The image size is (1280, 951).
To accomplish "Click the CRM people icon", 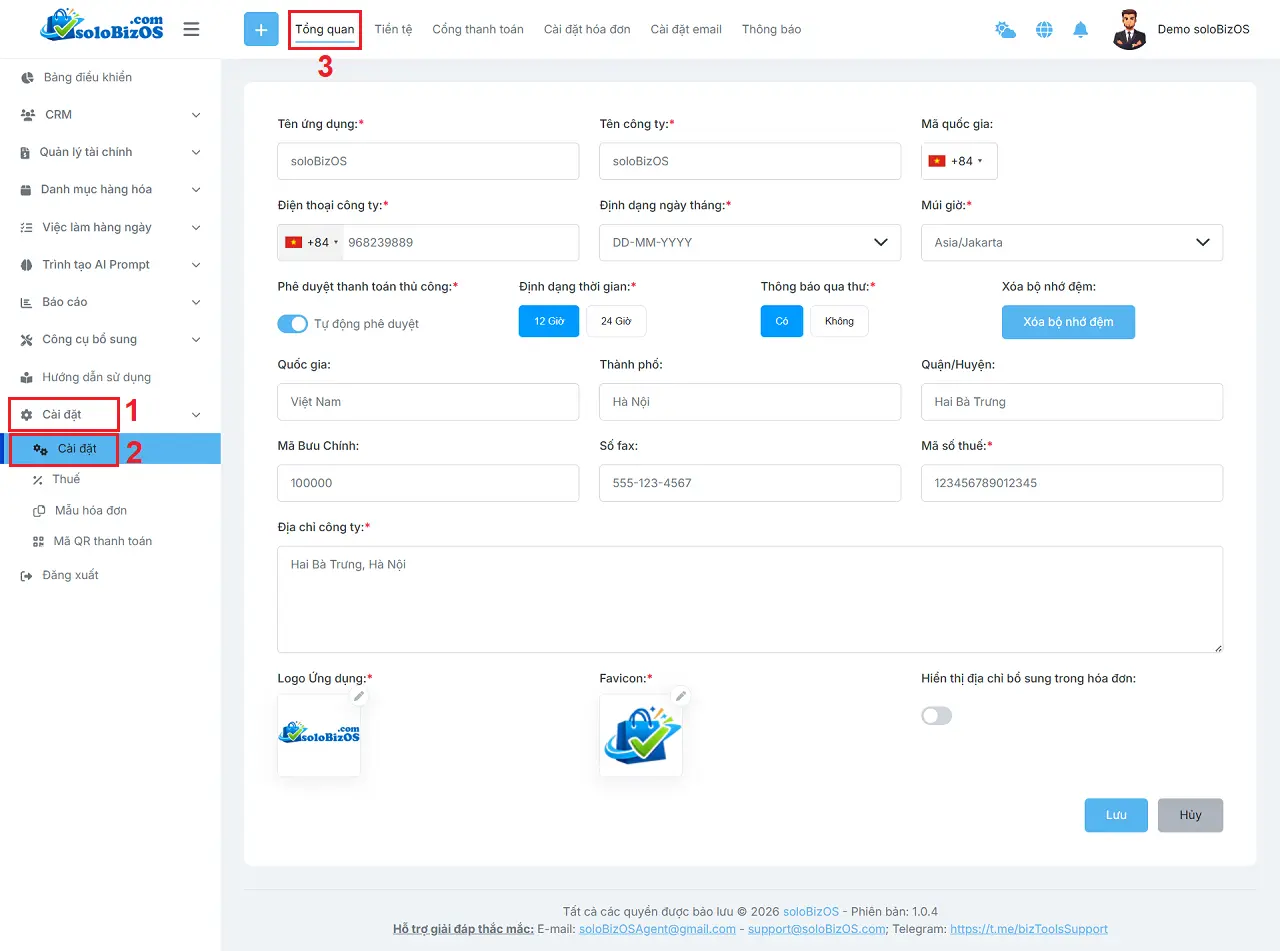I will click(x=28, y=115).
